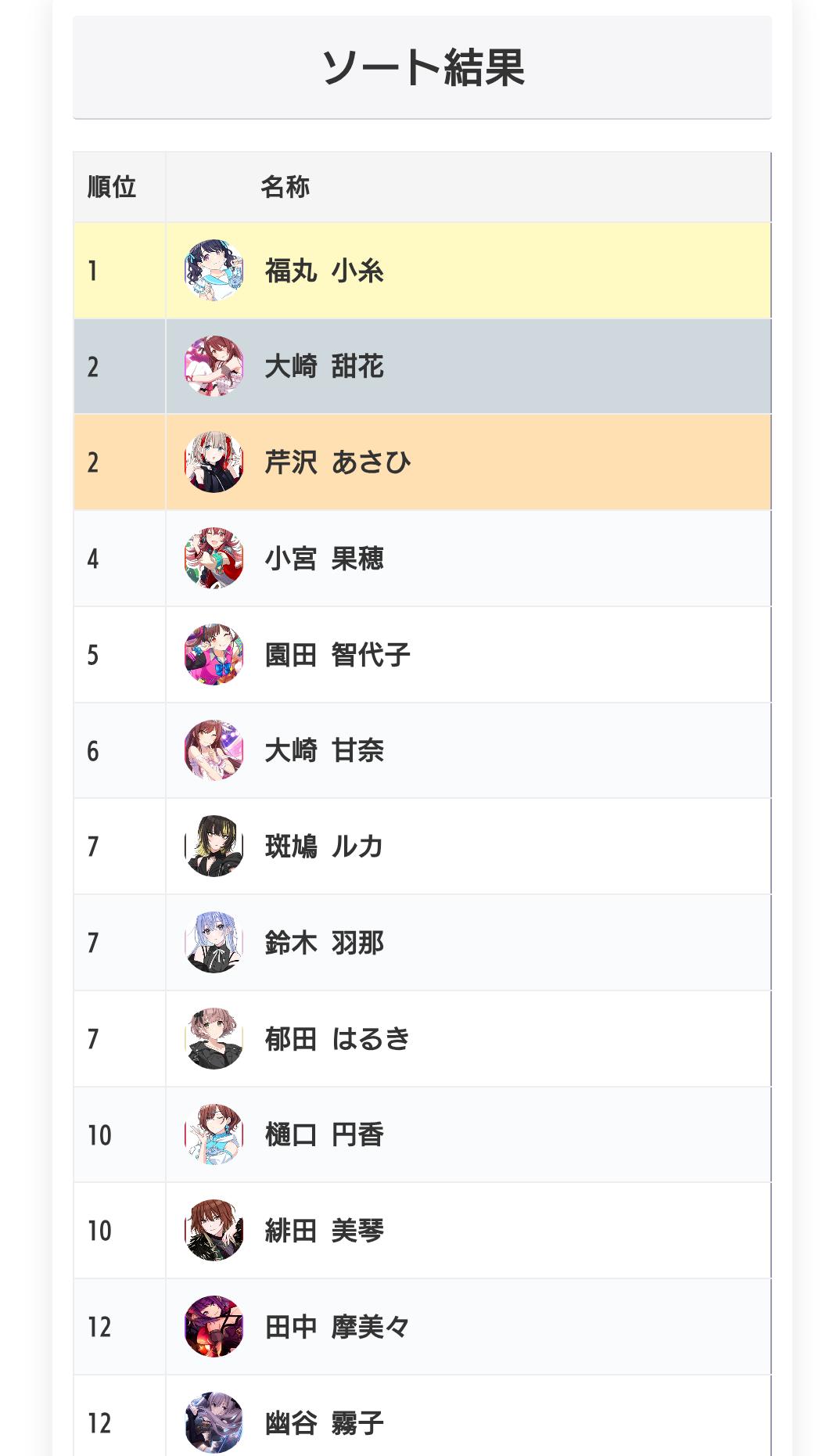The height and width of the screenshot is (1456, 840).
Task: Click the avatar icon for 斑鳩 ルカ
Action: click(x=214, y=847)
